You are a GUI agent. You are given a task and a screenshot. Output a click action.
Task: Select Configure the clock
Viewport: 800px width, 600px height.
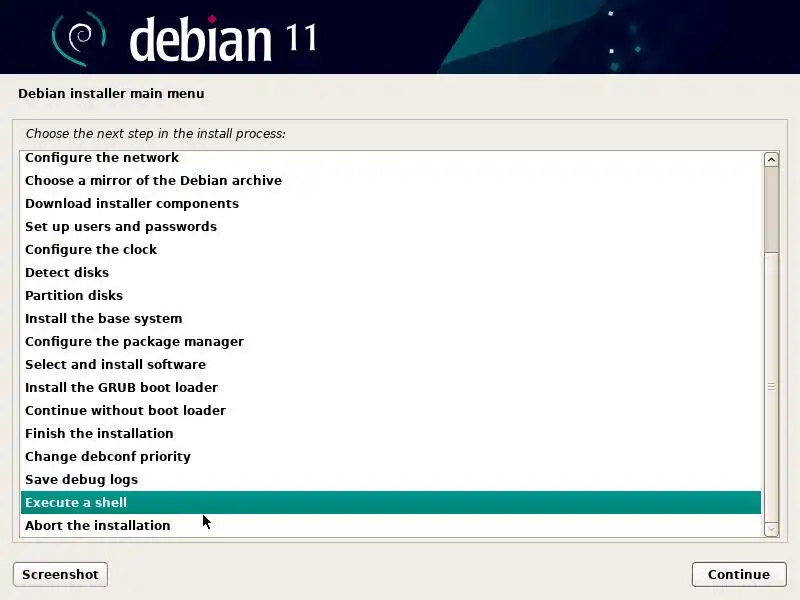pyautogui.click(x=390, y=249)
